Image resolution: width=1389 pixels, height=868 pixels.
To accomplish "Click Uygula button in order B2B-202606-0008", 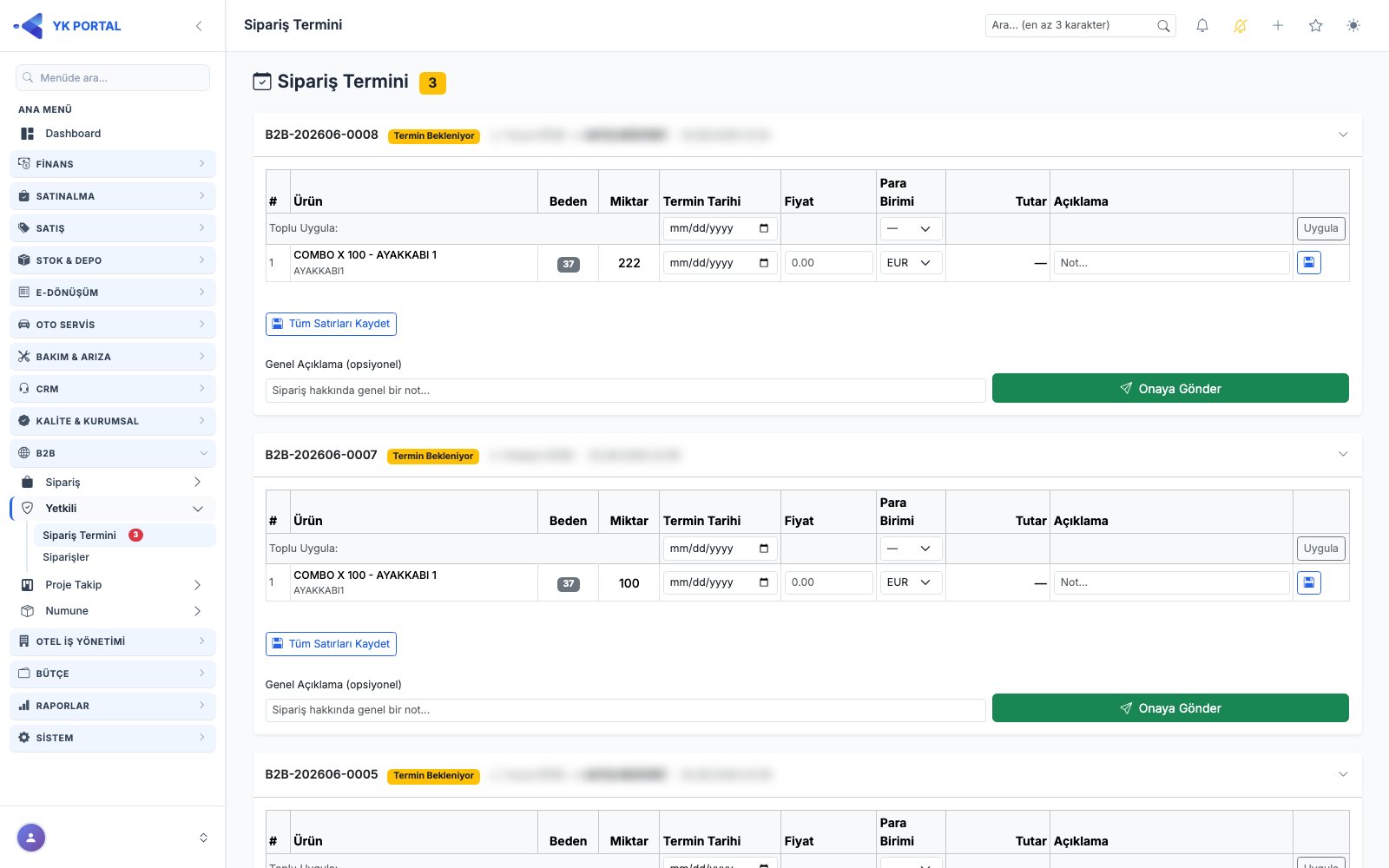I will 1320,228.
